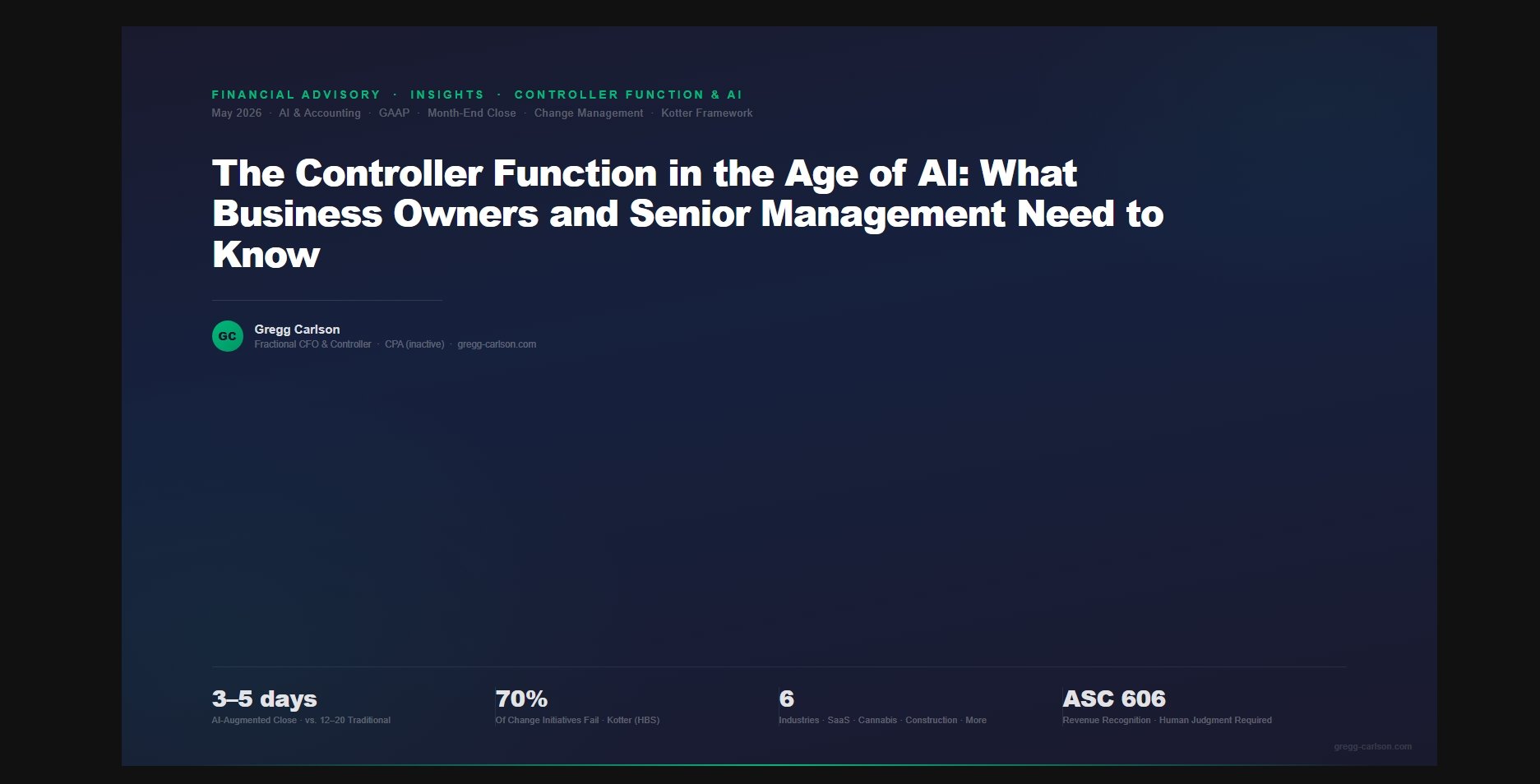Select the AI & Accounting tag
Viewport: 1540px width, 784px height.
tap(320, 113)
